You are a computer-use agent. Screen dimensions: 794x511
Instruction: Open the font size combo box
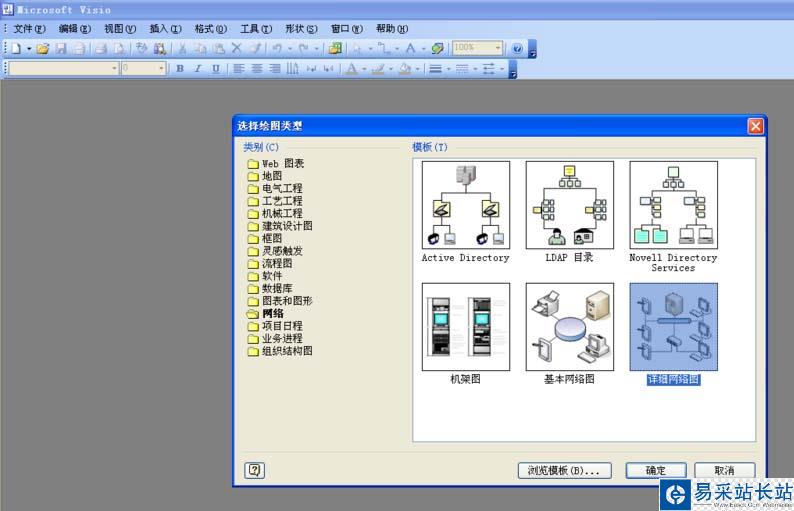click(143, 68)
